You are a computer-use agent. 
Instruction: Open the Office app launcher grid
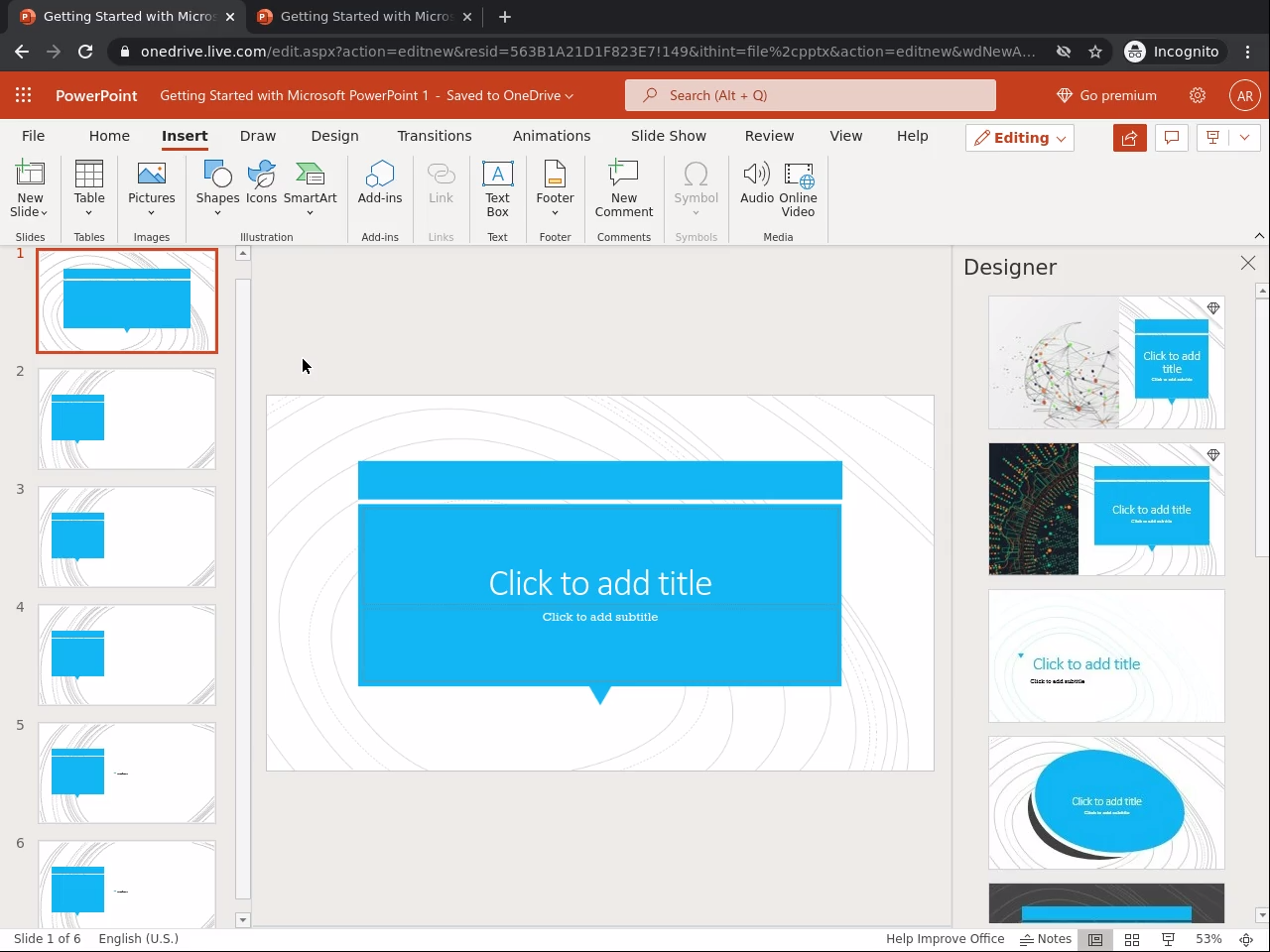point(24,95)
